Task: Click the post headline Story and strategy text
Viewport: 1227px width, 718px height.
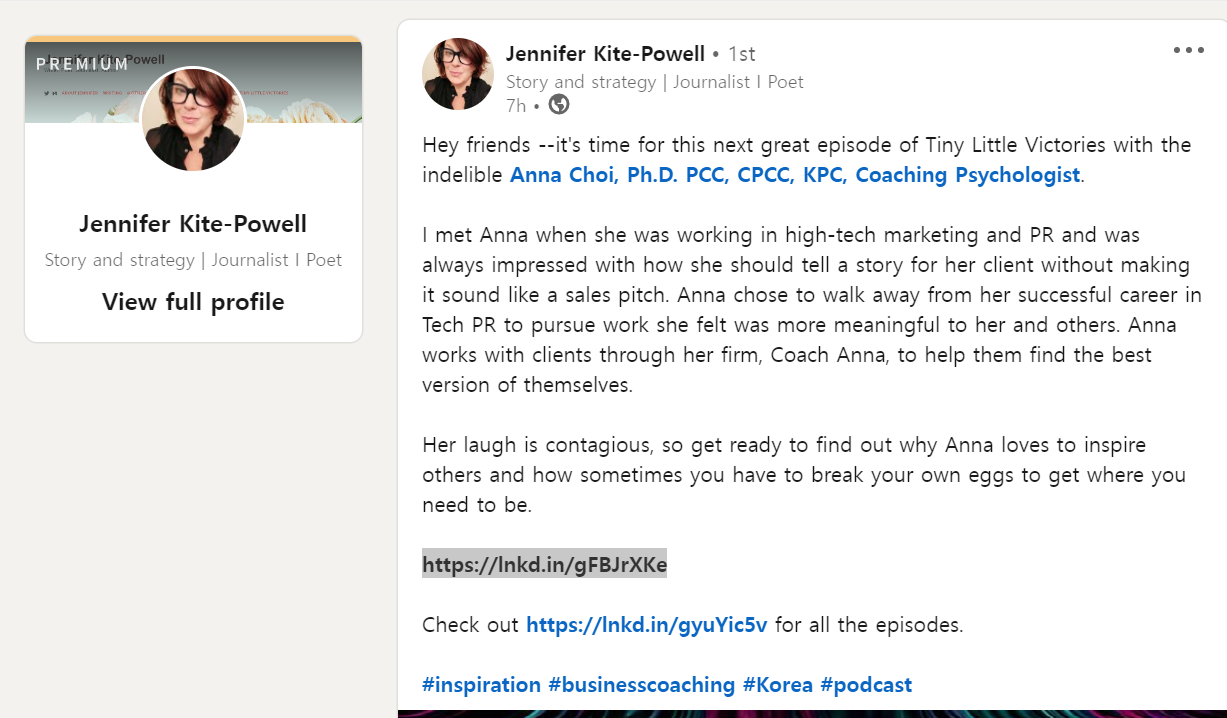Action: pyautogui.click(x=581, y=82)
